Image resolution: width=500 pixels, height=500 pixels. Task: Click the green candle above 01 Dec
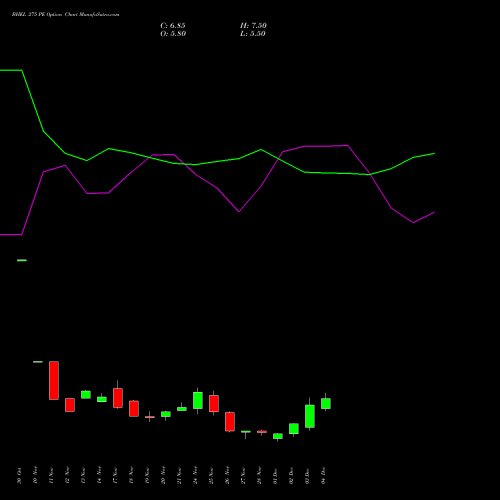click(278, 436)
